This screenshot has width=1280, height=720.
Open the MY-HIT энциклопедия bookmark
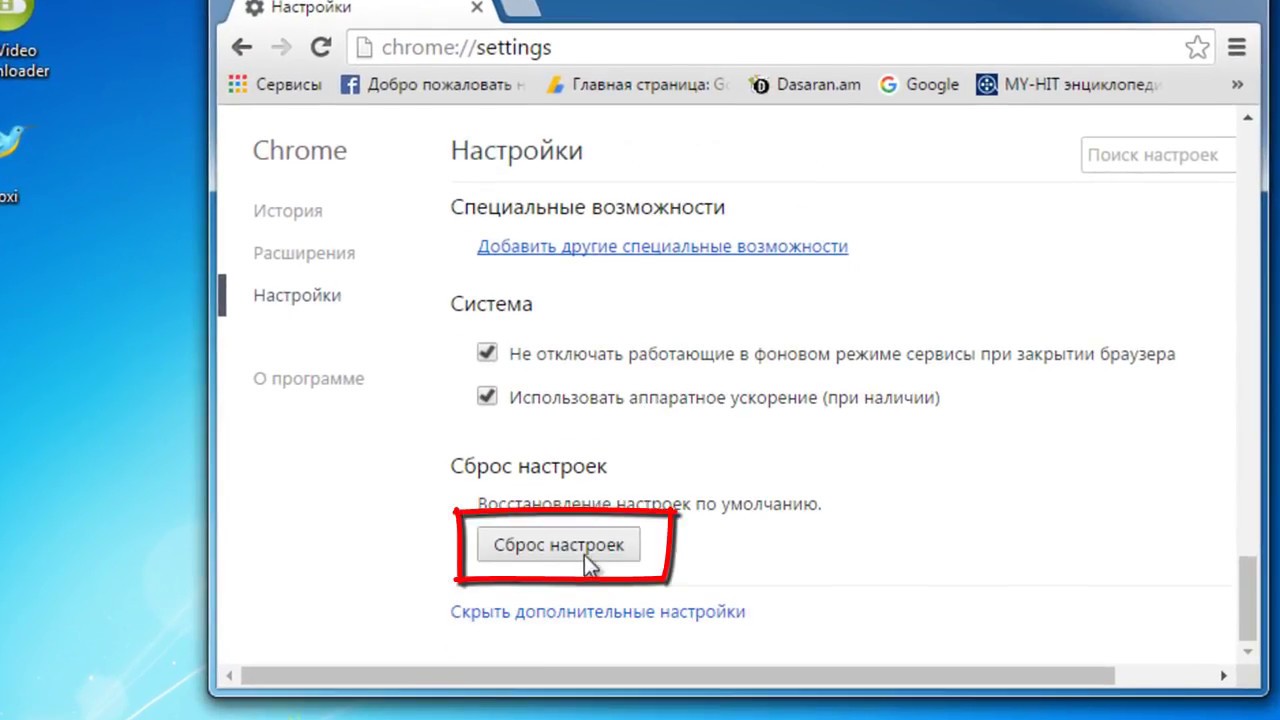[1069, 85]
